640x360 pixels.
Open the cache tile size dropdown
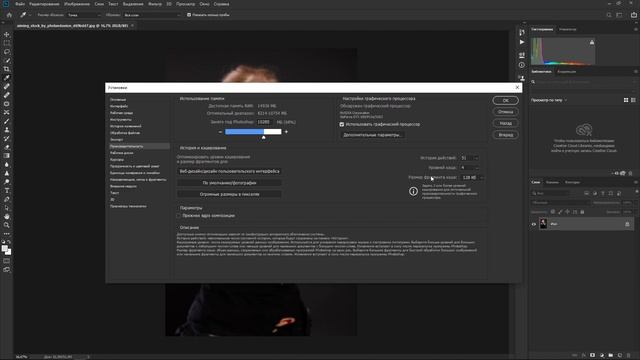click(x=482, y=178)
